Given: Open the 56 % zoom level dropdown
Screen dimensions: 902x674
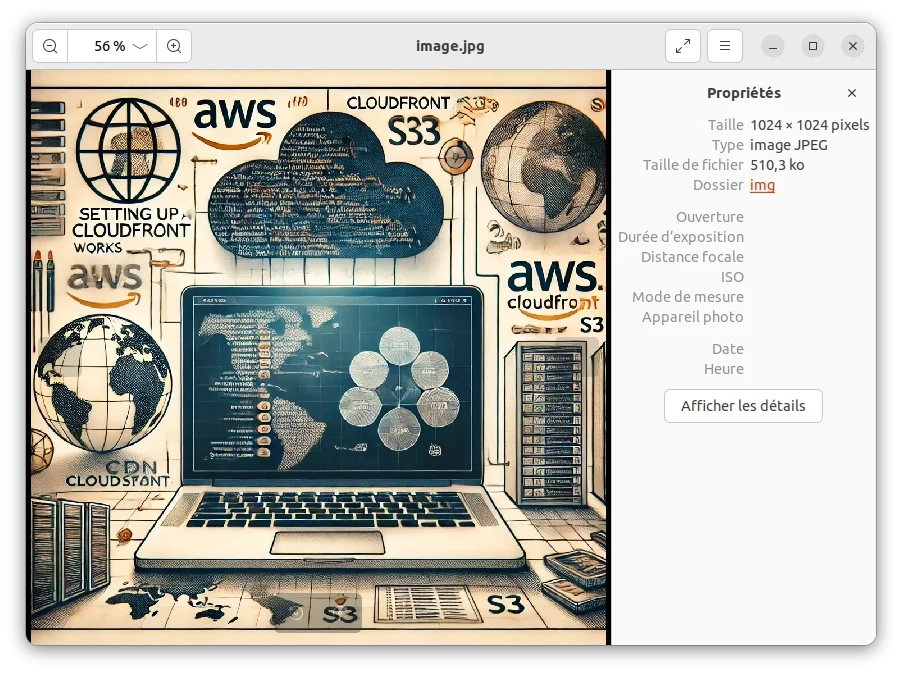Looking at the screenshot, I should click(112, 46).
